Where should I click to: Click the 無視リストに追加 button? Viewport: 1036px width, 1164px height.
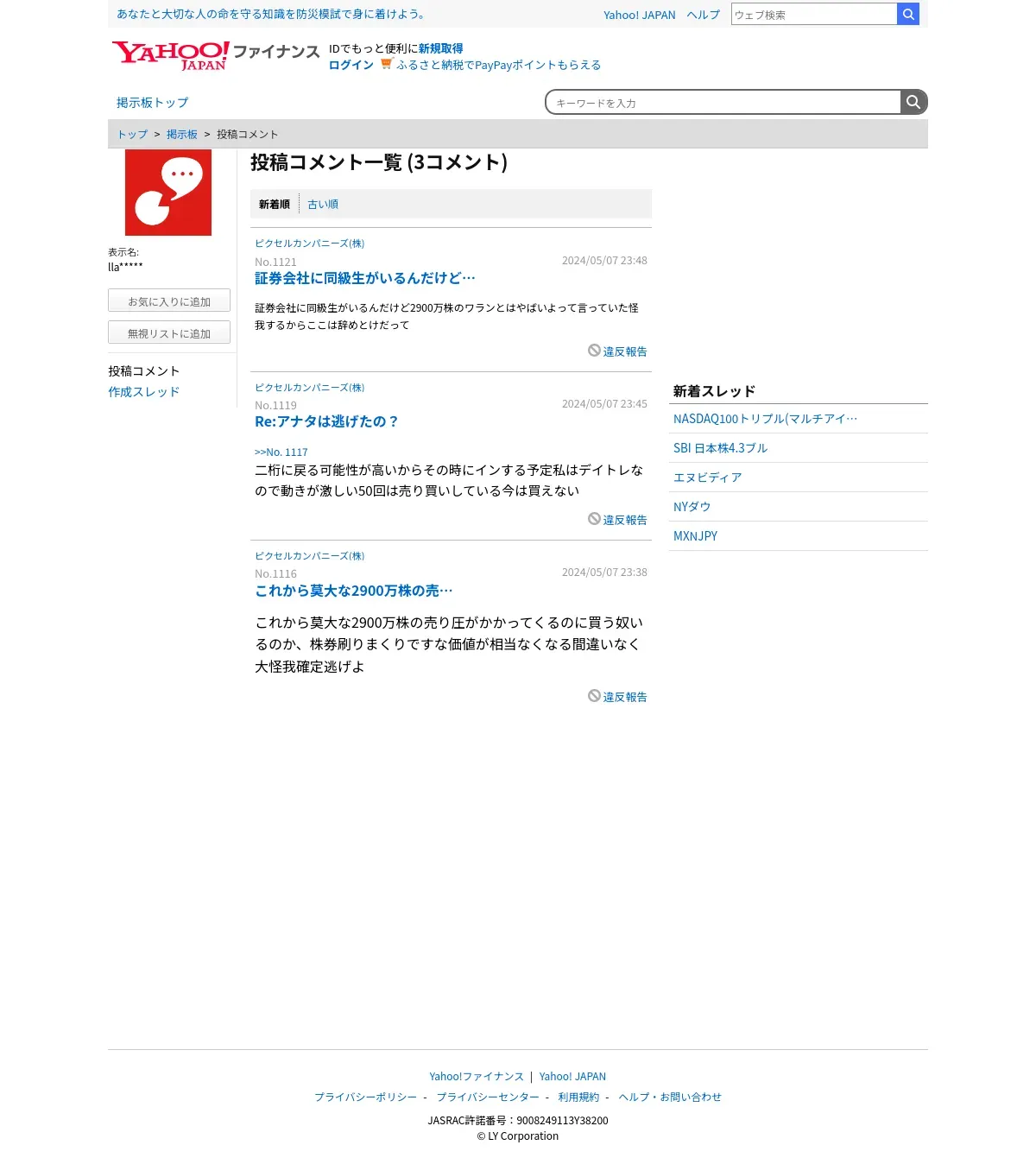point(169,332)
